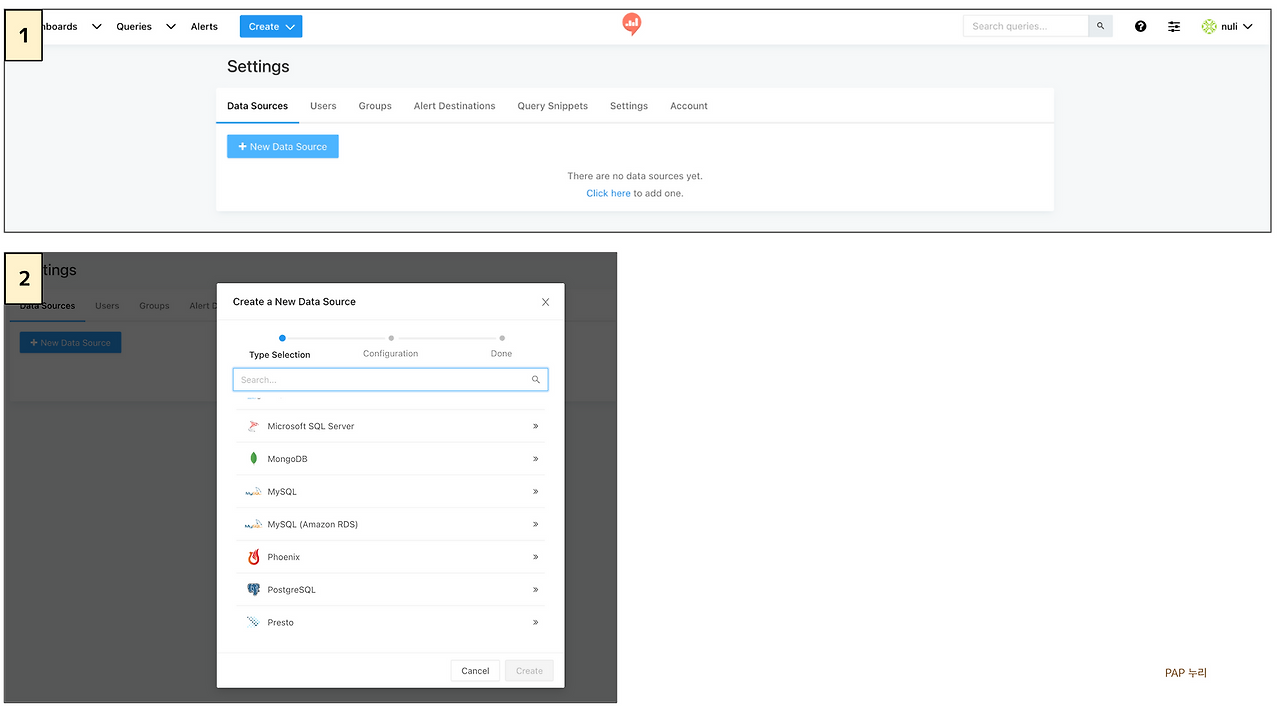Click chevron arrow on MongoDB row
Screen dimensions: 1280x706
536,459
